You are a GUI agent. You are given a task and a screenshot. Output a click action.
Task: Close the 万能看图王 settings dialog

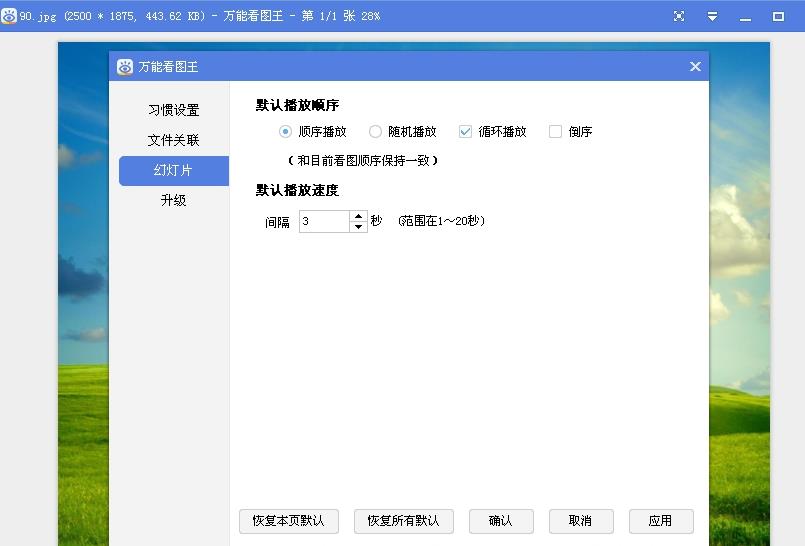click(x=695, y=67)
